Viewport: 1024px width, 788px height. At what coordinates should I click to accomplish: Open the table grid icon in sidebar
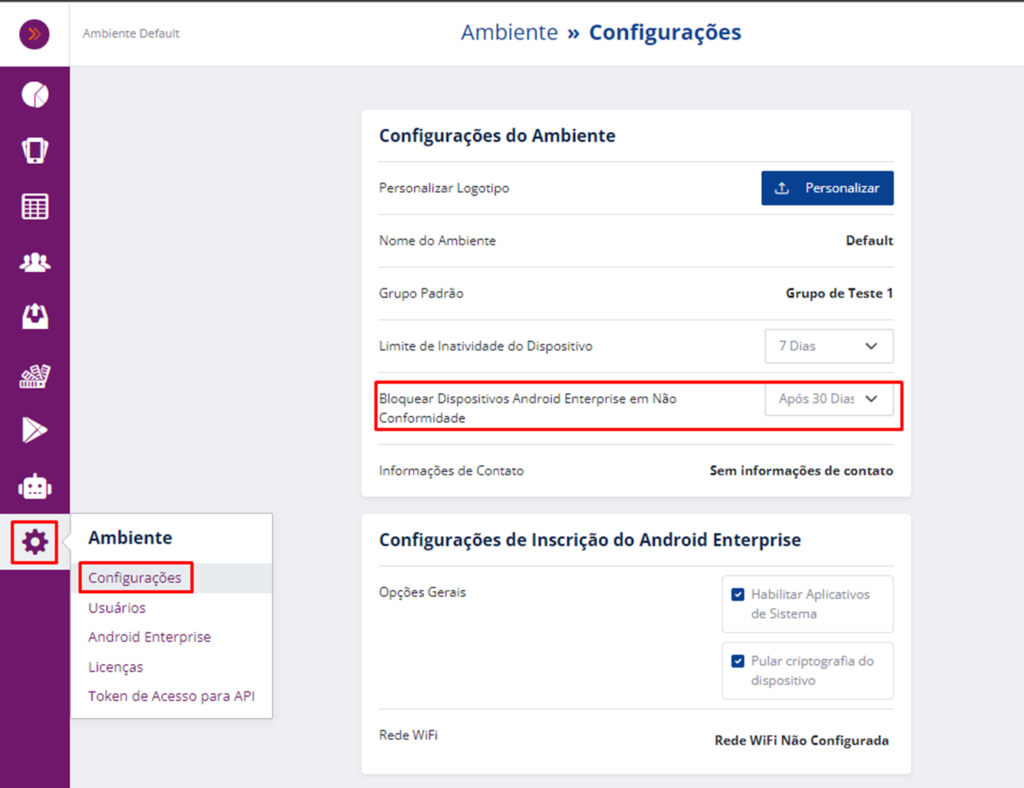tap(35, 206)
